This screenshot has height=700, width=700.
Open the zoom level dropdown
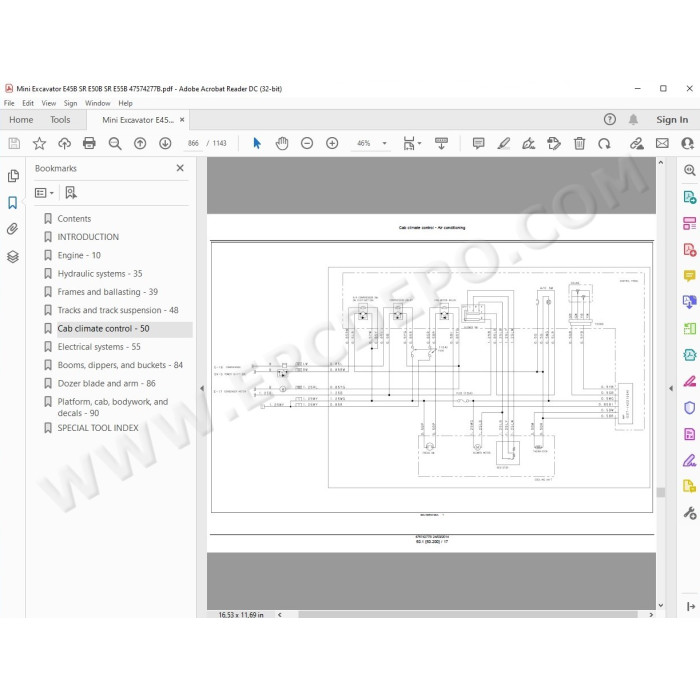(384, 143)
